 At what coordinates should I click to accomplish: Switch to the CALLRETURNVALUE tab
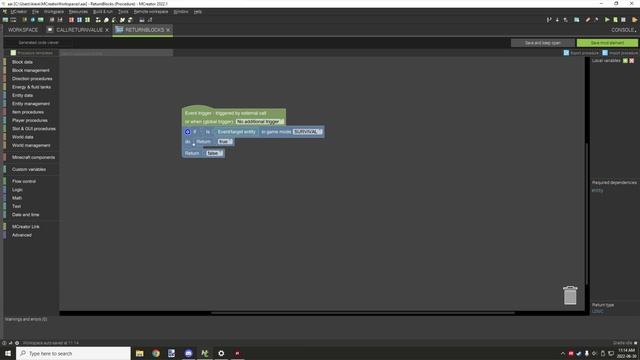coord(79,30)
